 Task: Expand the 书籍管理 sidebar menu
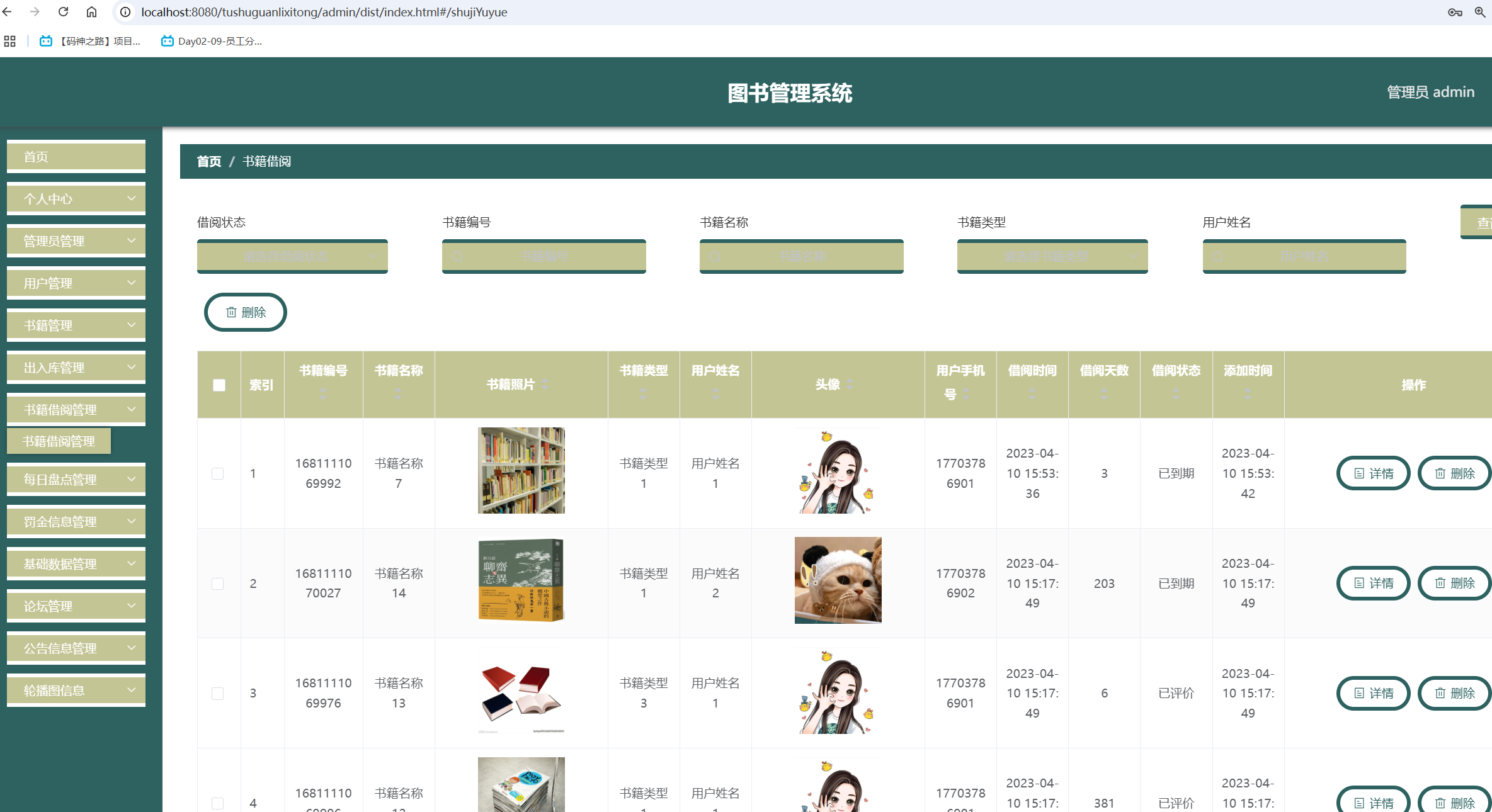point(76,325)
